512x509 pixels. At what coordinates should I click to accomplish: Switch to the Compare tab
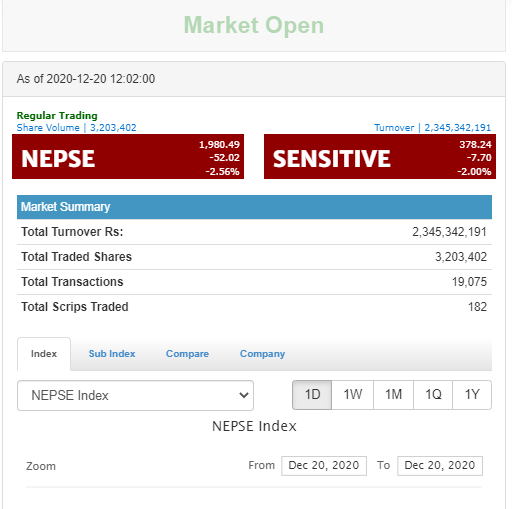187,354
